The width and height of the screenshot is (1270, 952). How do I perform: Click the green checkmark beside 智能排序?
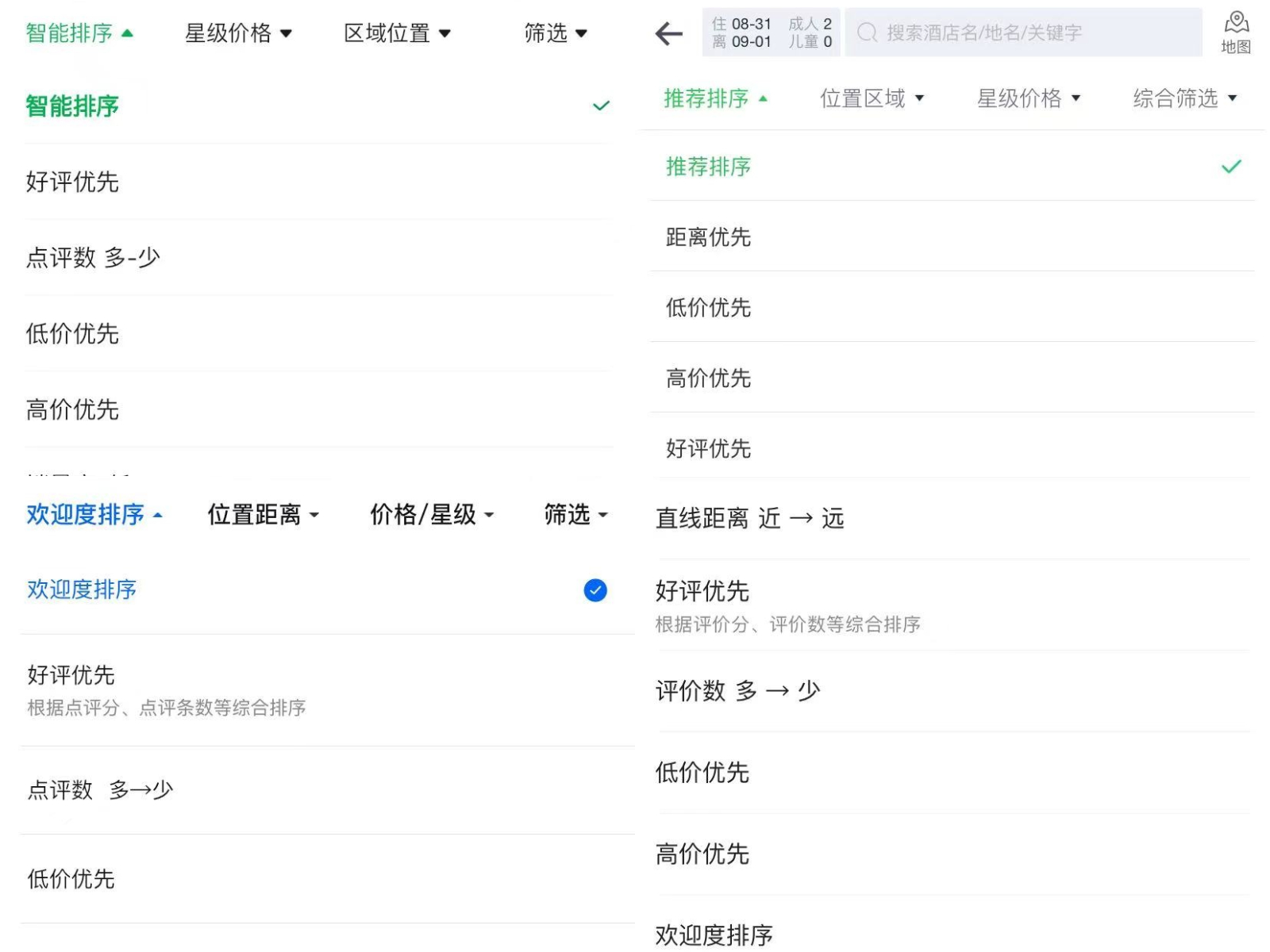pyautogui.click(x=601, y=106)
